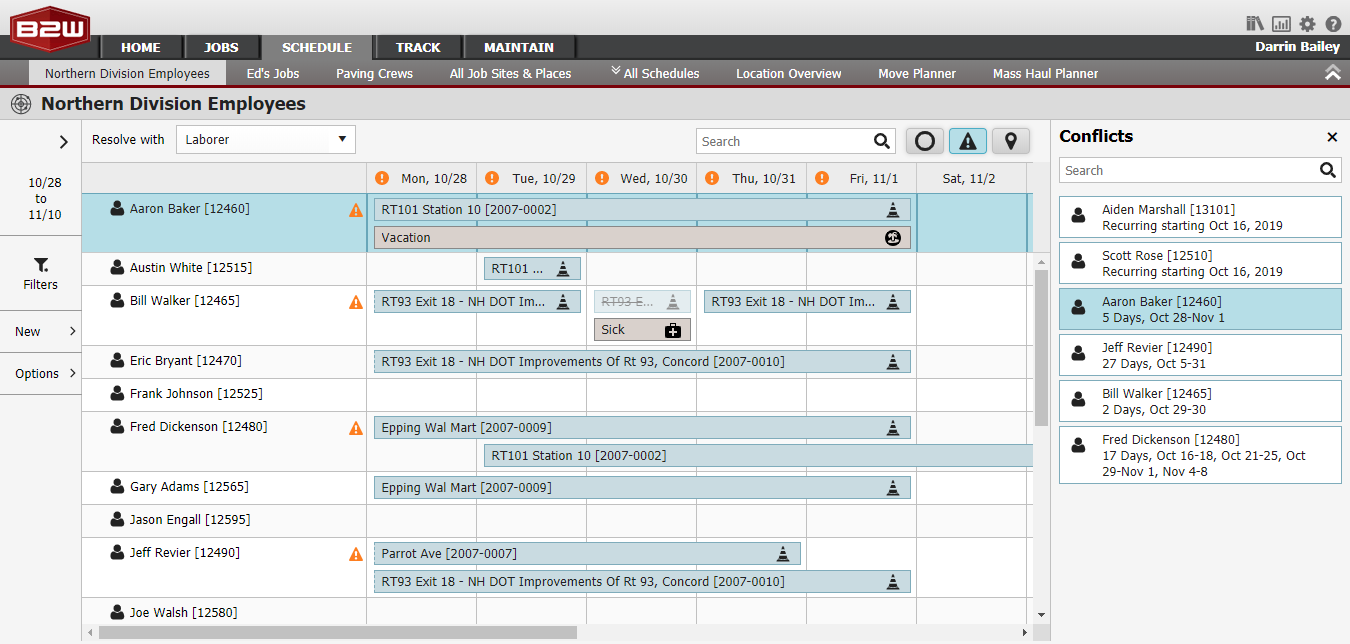
Task: Open the library books icon in header
Action: tap(1255, 24)
